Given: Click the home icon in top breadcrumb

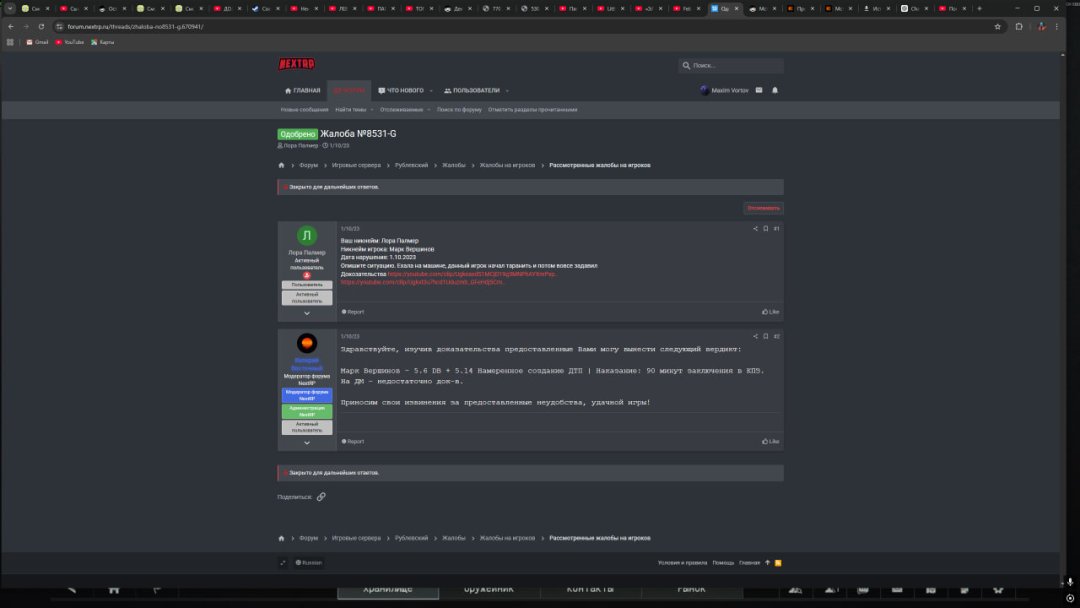Looking at the screenshot, I should pos(281,165).
